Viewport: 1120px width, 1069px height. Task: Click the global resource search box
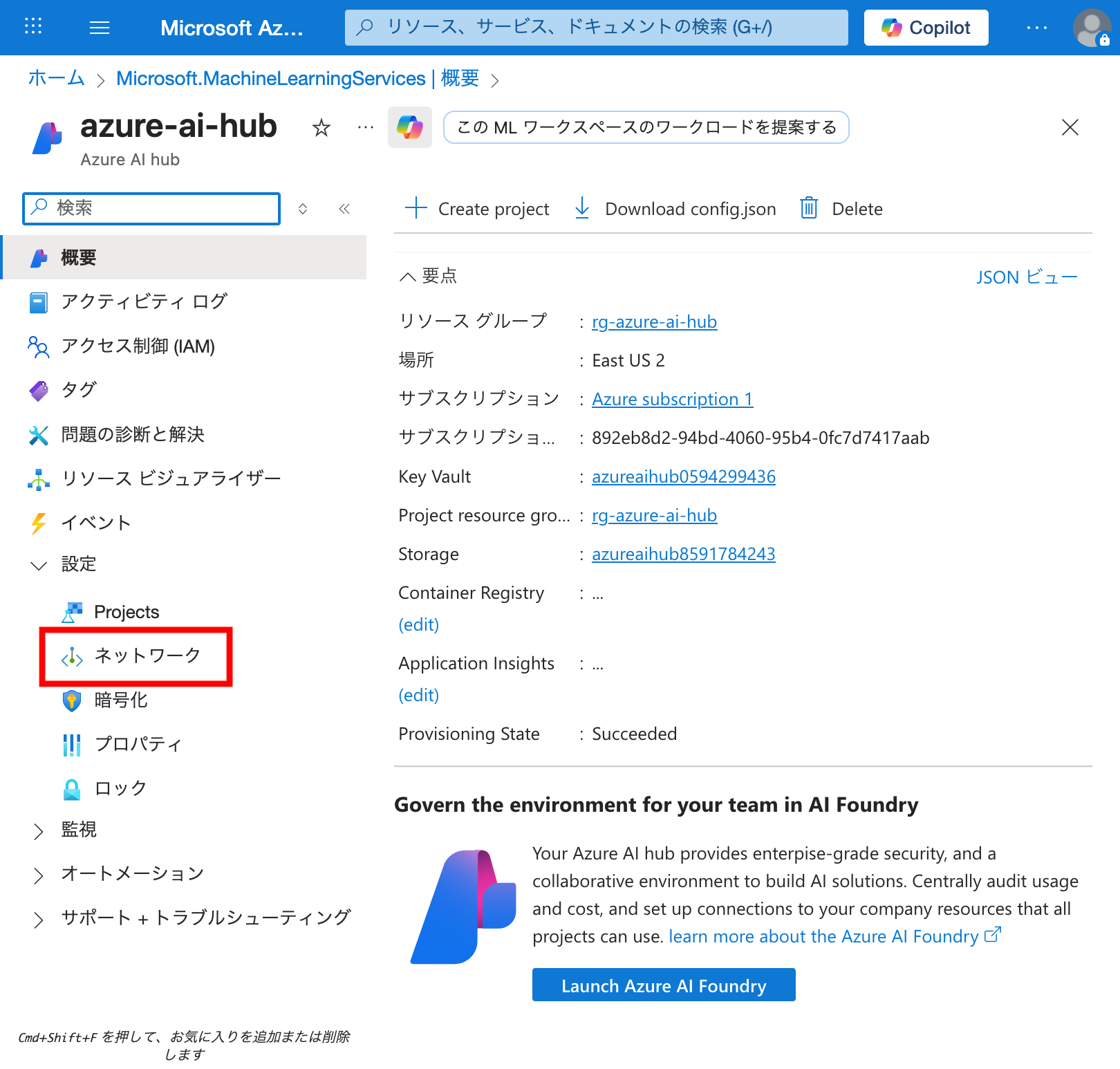[x=596, y=28]
